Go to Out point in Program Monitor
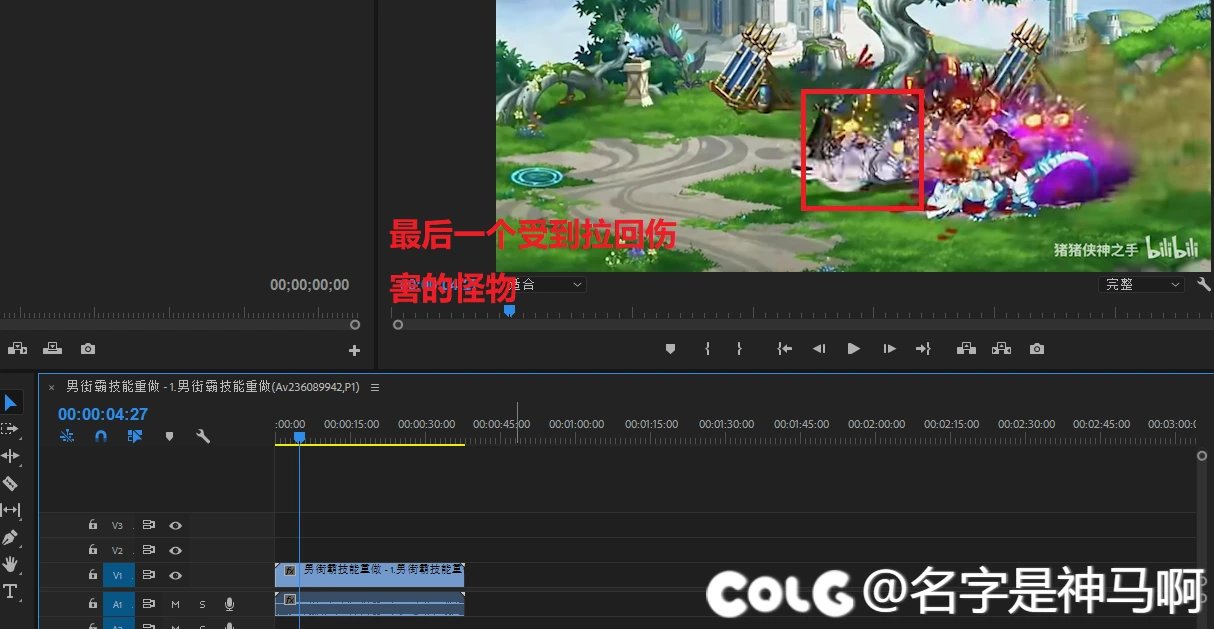Screen dimensions: 1214x629 point(923,349)
